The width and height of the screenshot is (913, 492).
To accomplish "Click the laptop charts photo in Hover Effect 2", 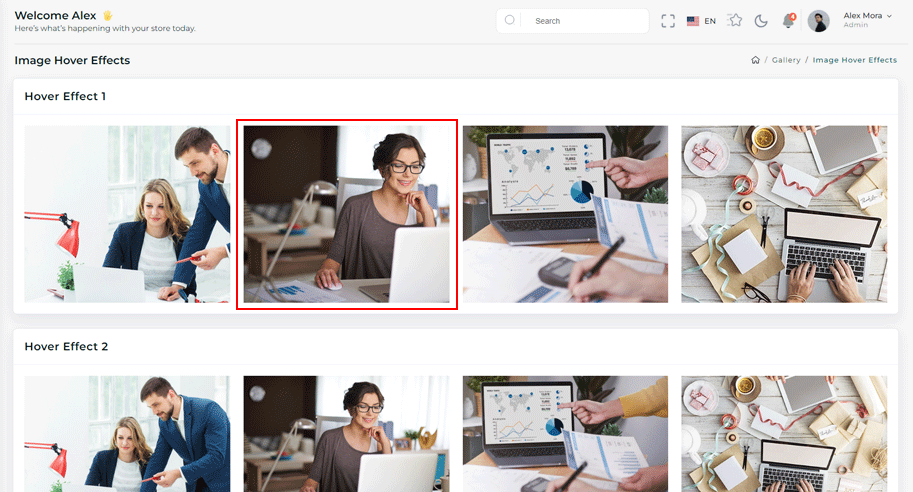I will coord(565,434).
